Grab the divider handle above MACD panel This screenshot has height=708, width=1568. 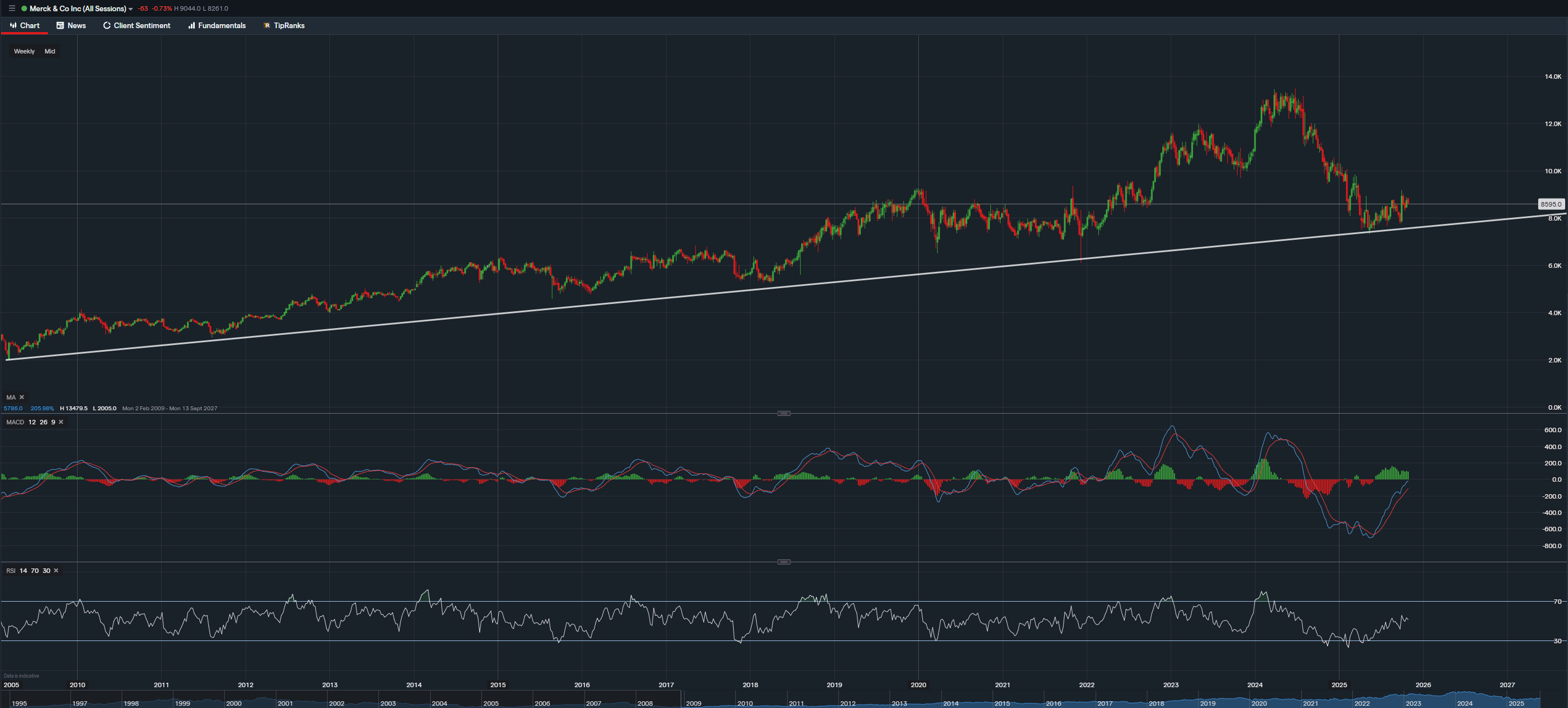pyautogui.click(x=784, y=414)
